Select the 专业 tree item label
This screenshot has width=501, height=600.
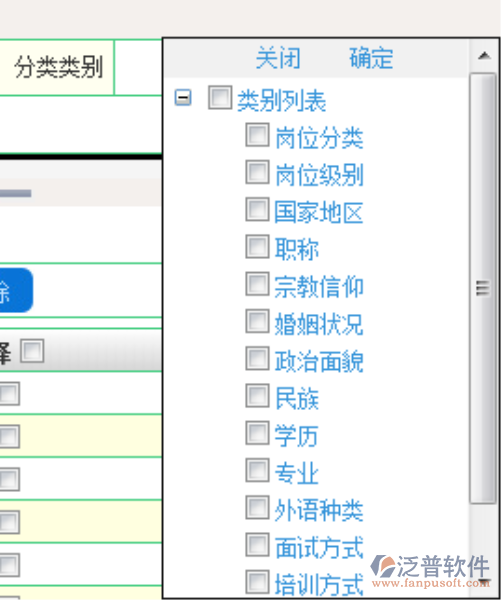pyautogui.click(x=297, y=473)
